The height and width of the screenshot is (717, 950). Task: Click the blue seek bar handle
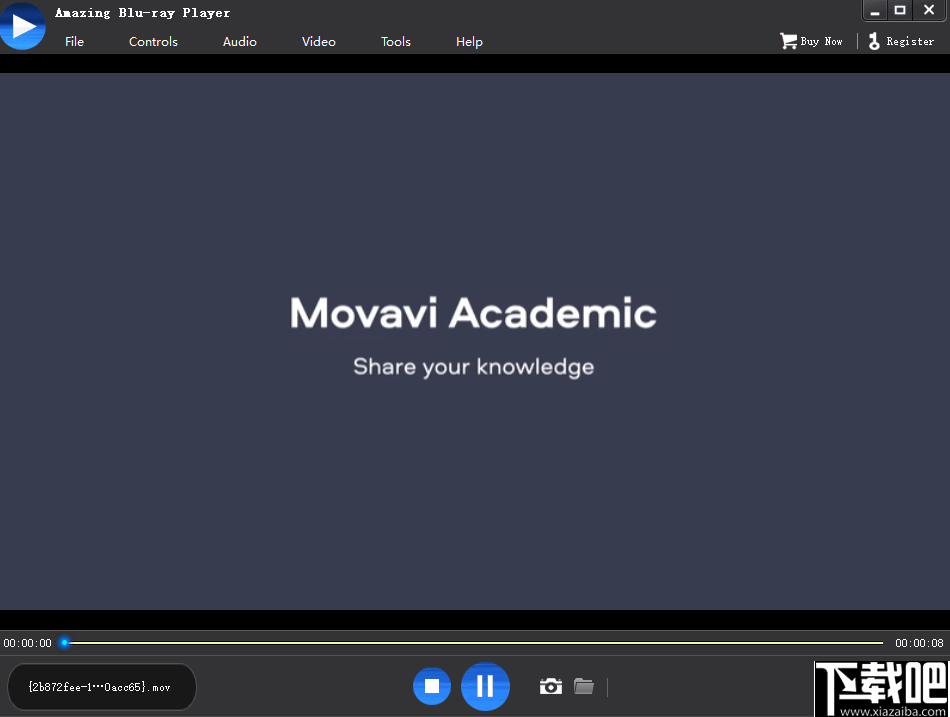click(64, 642)
